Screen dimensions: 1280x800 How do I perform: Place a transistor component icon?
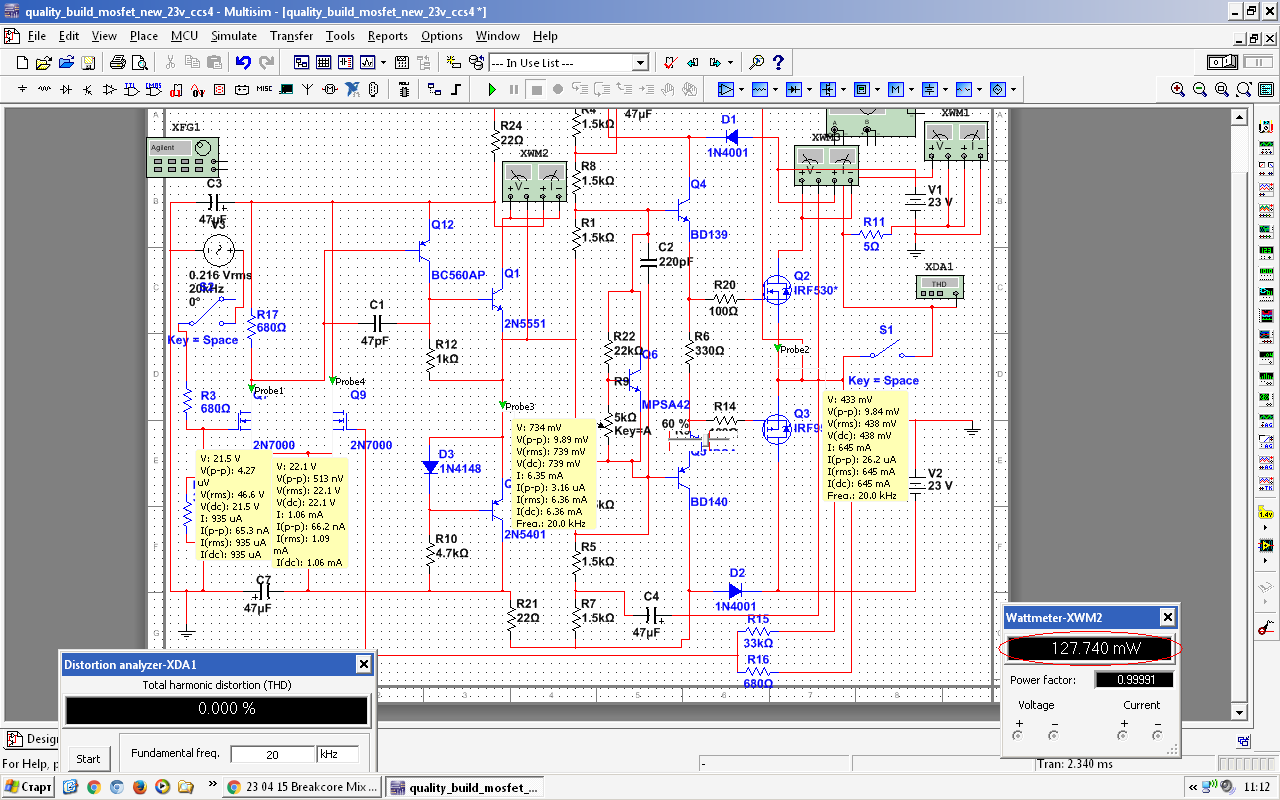88,89
